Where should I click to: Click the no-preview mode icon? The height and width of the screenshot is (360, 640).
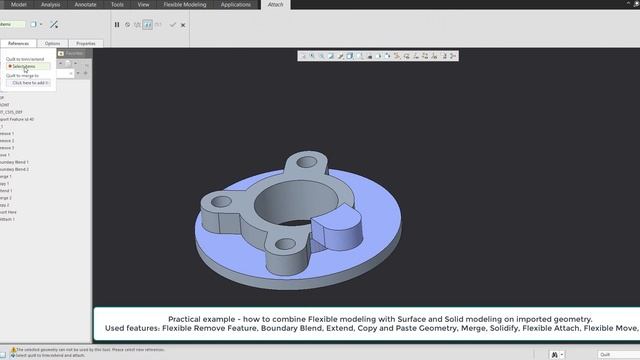pos(127,24)
